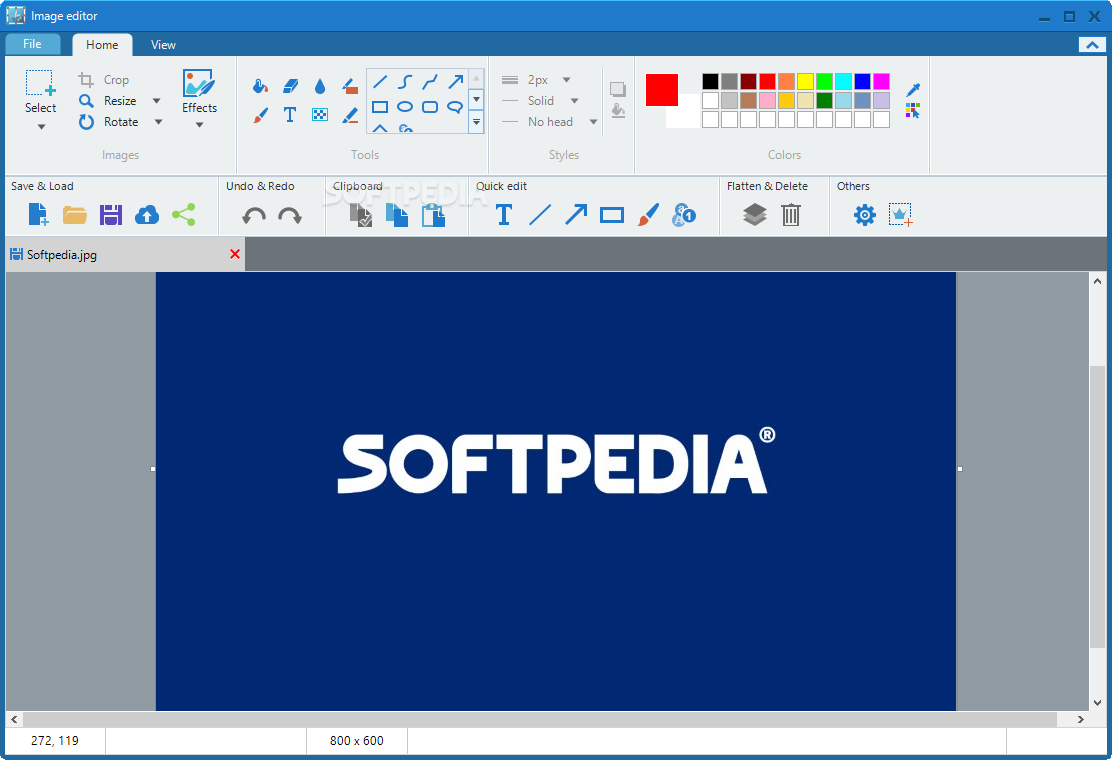This screenshot has height=760, width=1112.
Task: Select the paintbrush tool in Tools group
Action: (260, 115)
